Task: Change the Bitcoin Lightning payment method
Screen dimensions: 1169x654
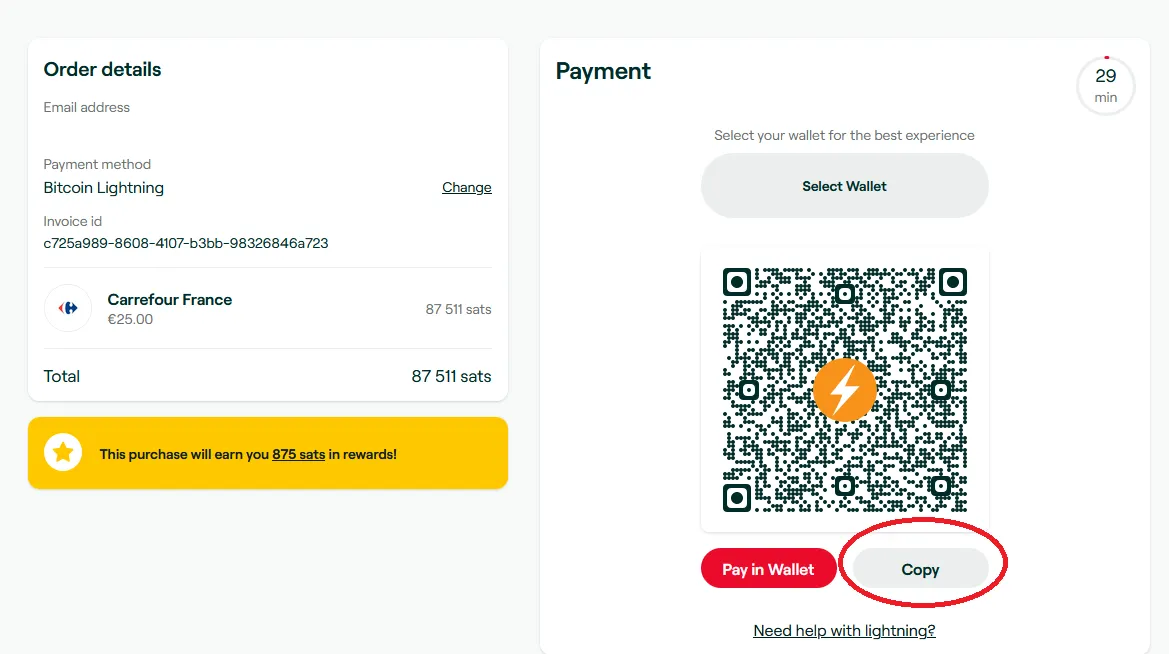Action: [x=467, y=187]
